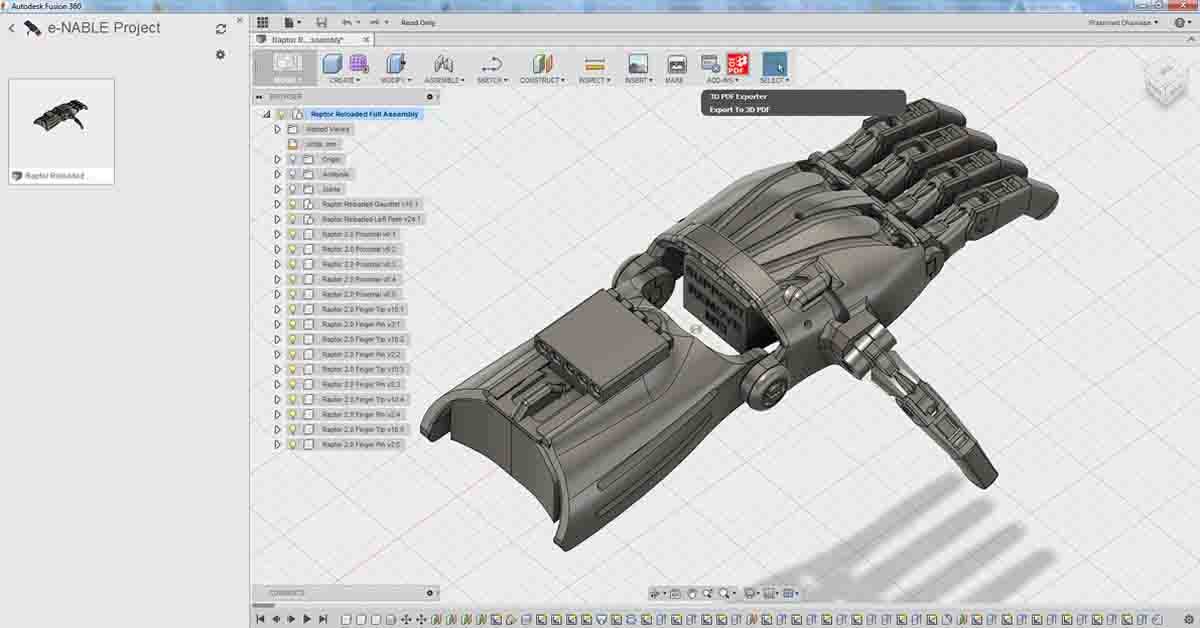Open the user account menu
Viewport: 1200px width, 628px height.
1121,20
